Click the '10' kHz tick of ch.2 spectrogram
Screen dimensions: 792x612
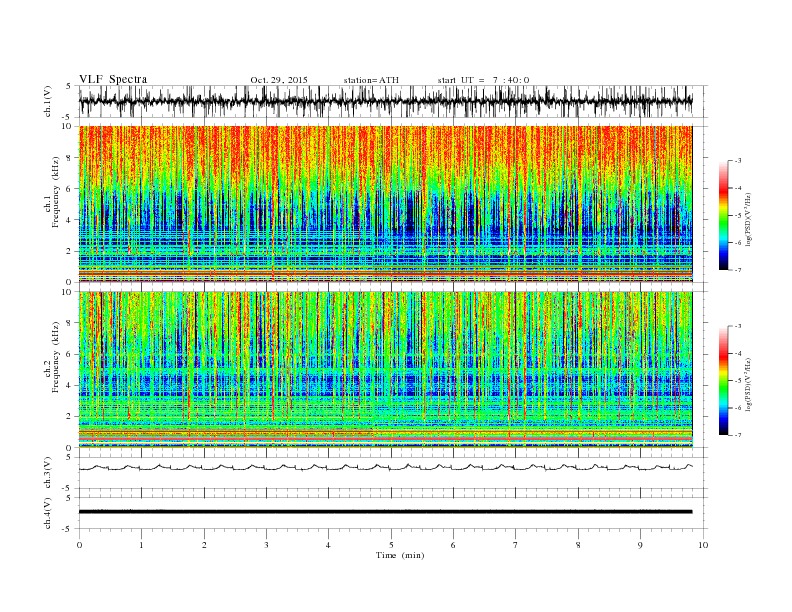click(x=67, y=292)
